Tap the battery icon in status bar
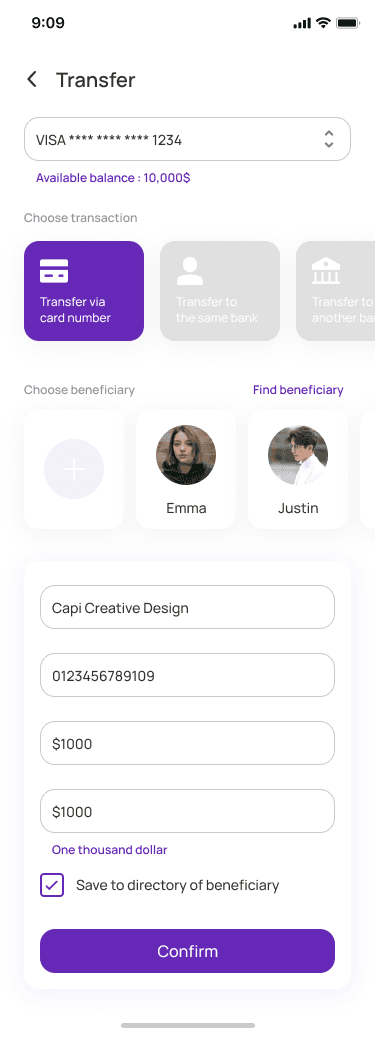This screenshot has width=375, height=1037. click(x=347, y=23)
